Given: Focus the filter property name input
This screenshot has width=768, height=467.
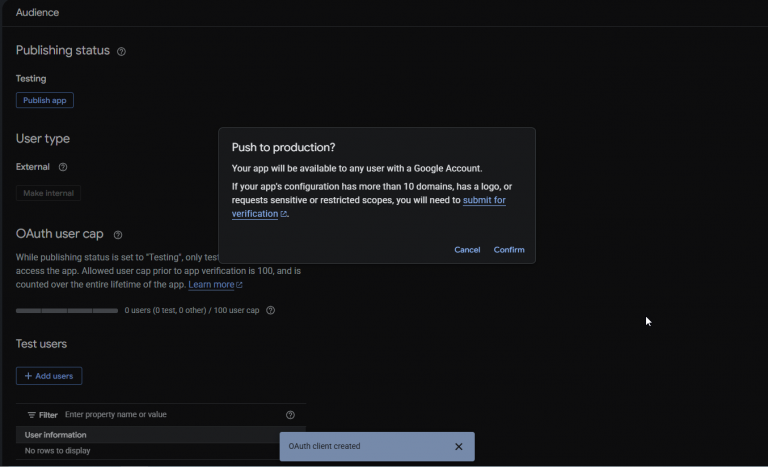Looking at the screenshot, I should pyautogui.click(x=171, y=415).
